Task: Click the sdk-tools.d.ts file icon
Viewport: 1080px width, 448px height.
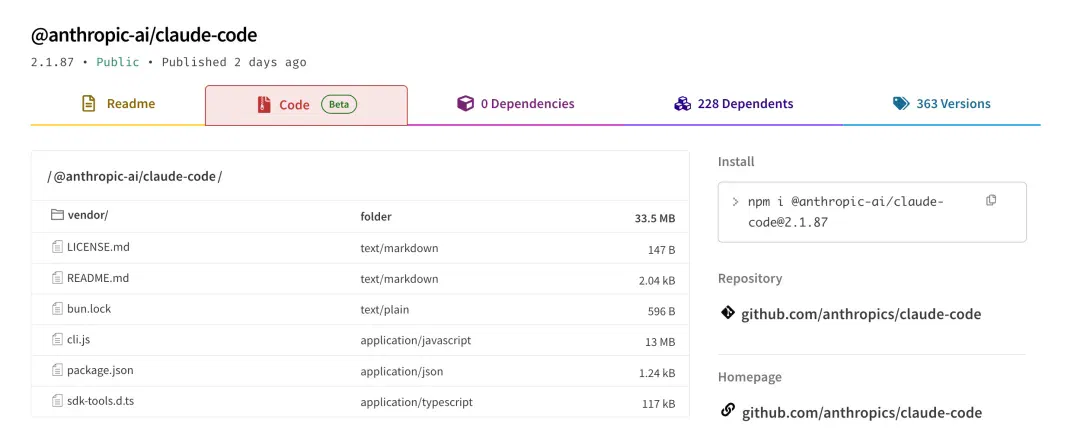Action: pos(57,400)
